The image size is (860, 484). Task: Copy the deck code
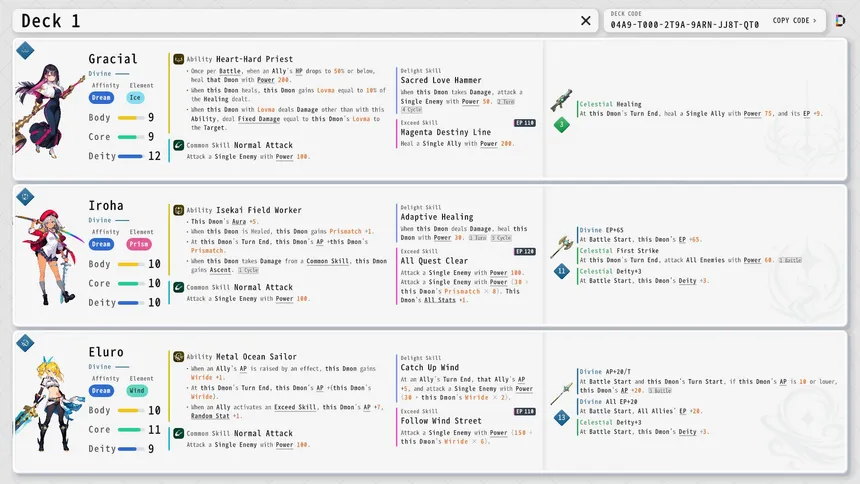pyautogui.click(x=794, y=20)
